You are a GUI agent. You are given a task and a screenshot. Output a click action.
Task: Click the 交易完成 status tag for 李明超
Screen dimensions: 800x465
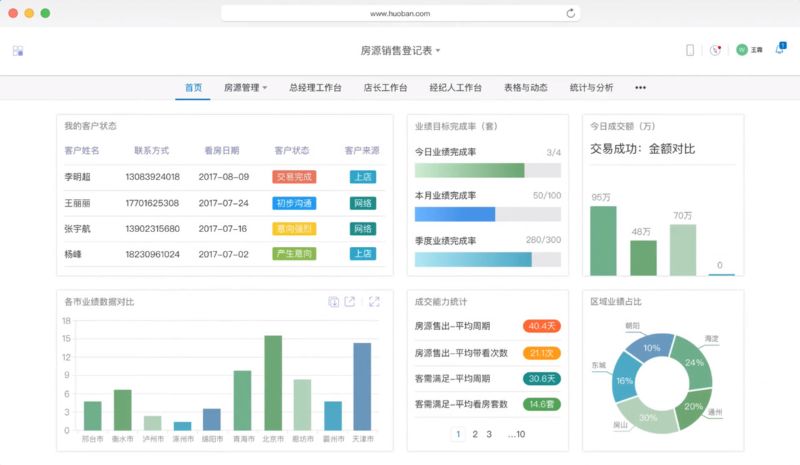click(294, 177)
